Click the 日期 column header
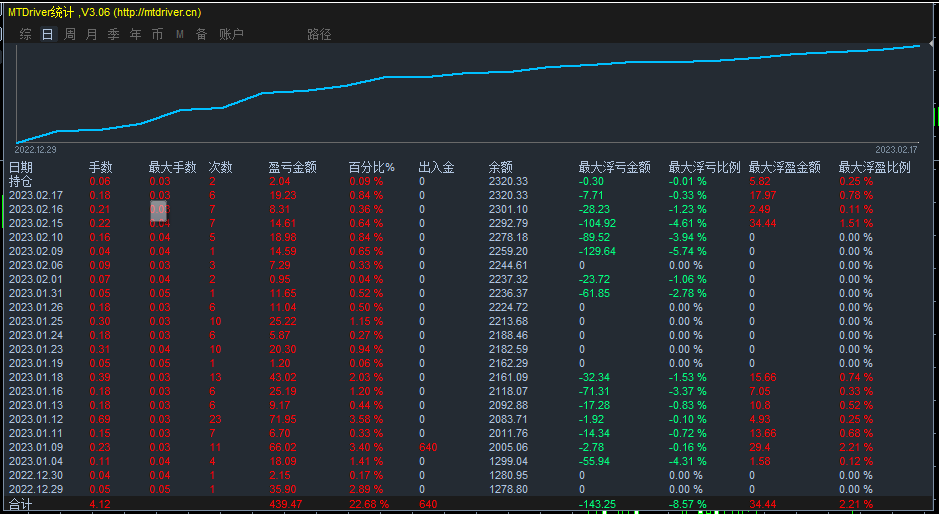Image resolution: width=939 pixels, height=514 pixels. point(21,167)
